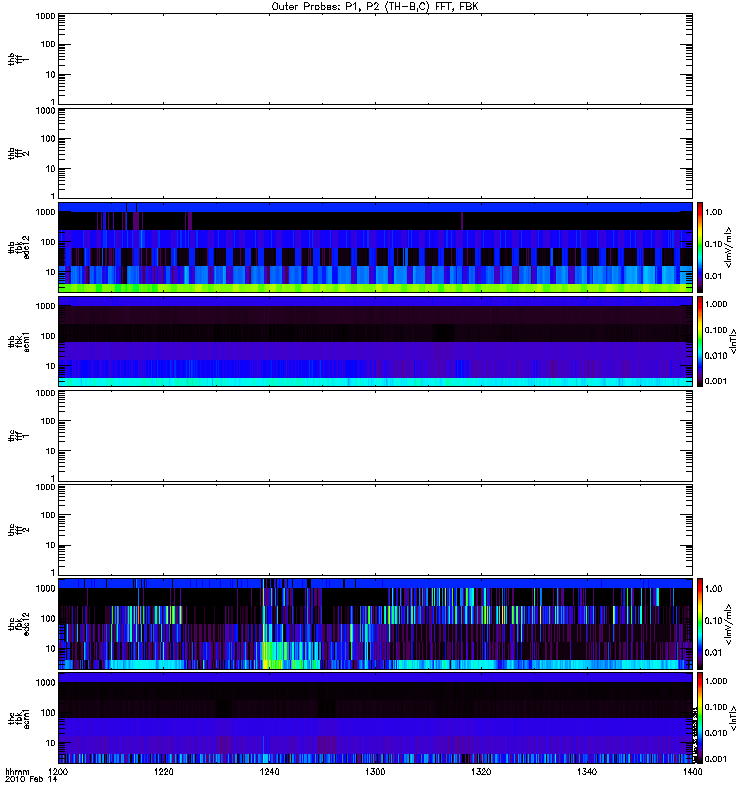Click the thb scm1 nT color bar
This screenshot has height=800, width=750.
click(700, 341)
